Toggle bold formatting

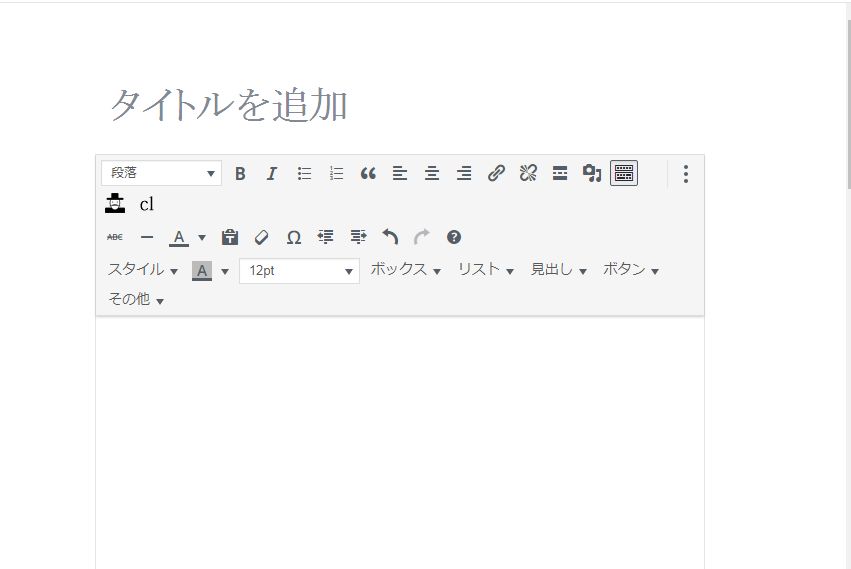[240, 174]
